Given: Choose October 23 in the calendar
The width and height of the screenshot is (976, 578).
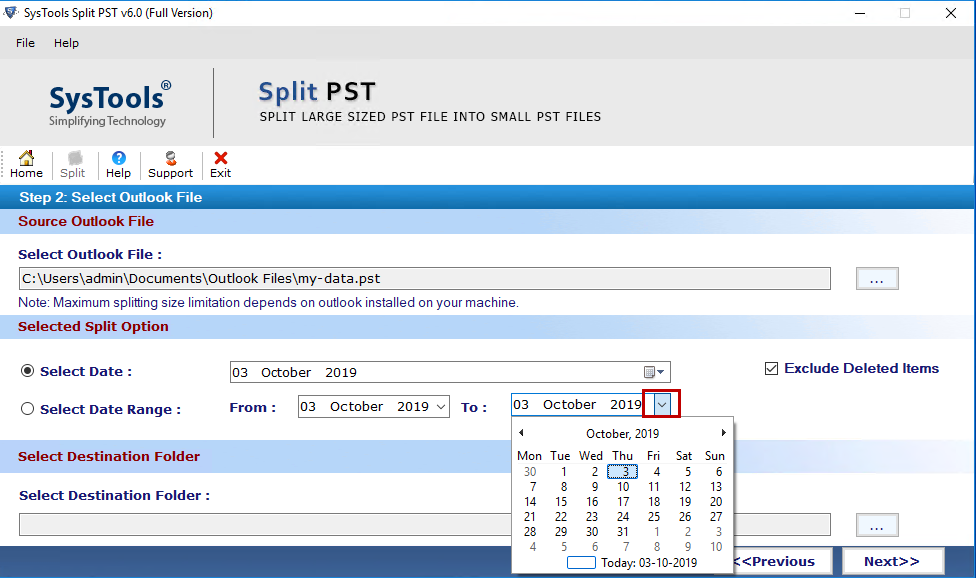Looking at the screenshot, I should click(592, 516).
